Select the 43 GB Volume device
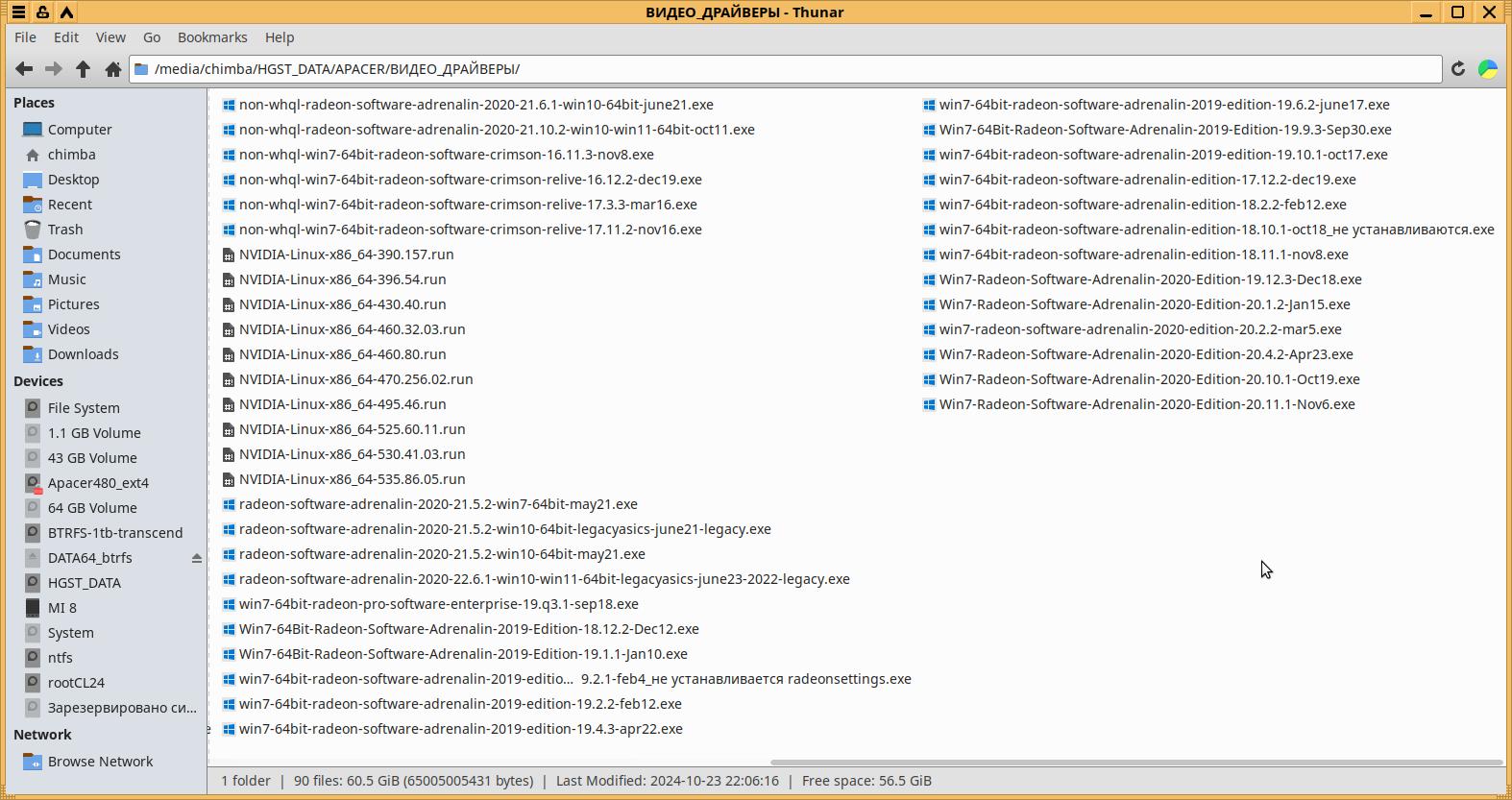Image resolution: width=1512 pixels, height=800 pixels. coord(92,458)
